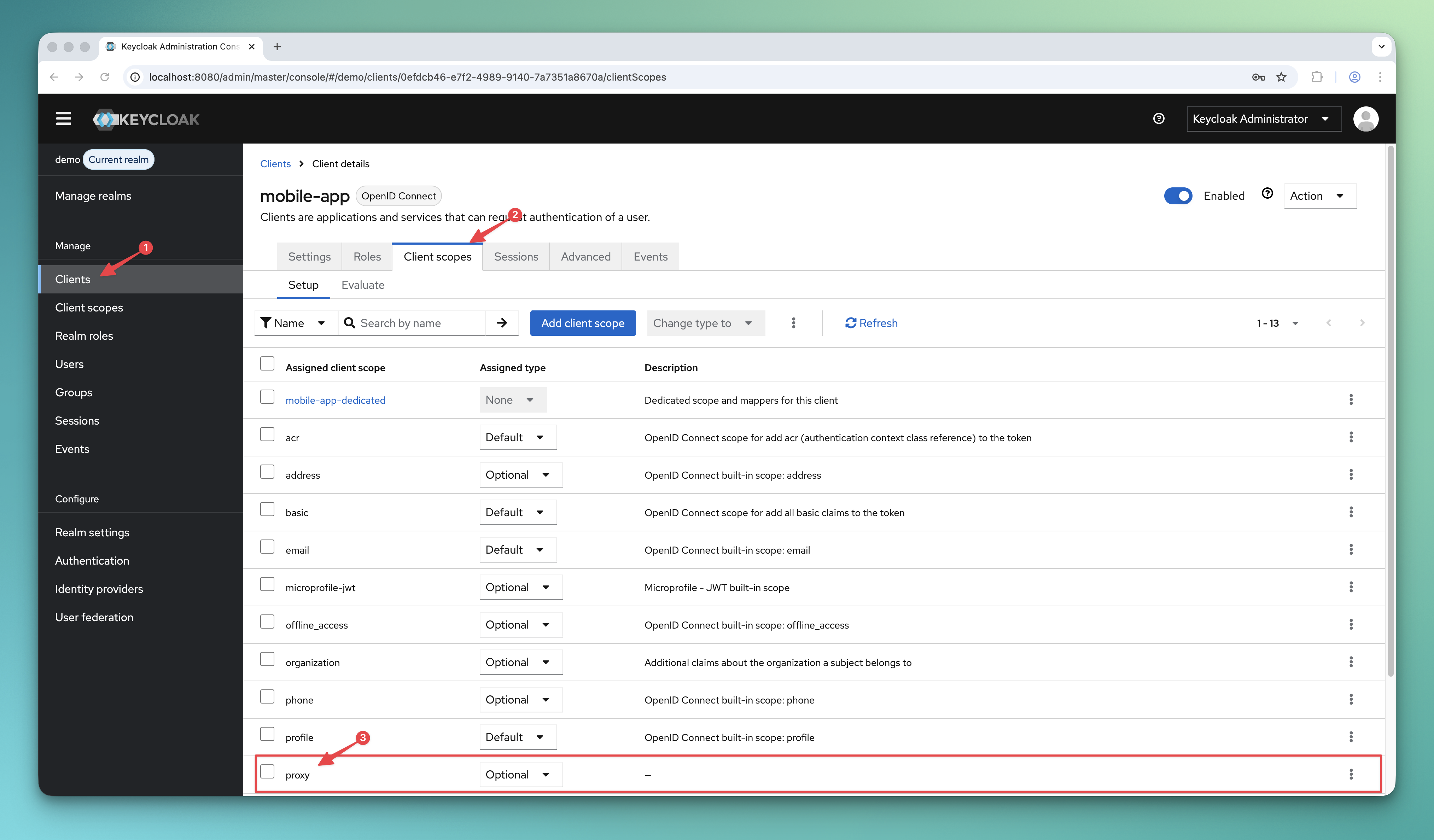Reload the browser page
The image size is (1434, 840).
click(x=105, y=77)
